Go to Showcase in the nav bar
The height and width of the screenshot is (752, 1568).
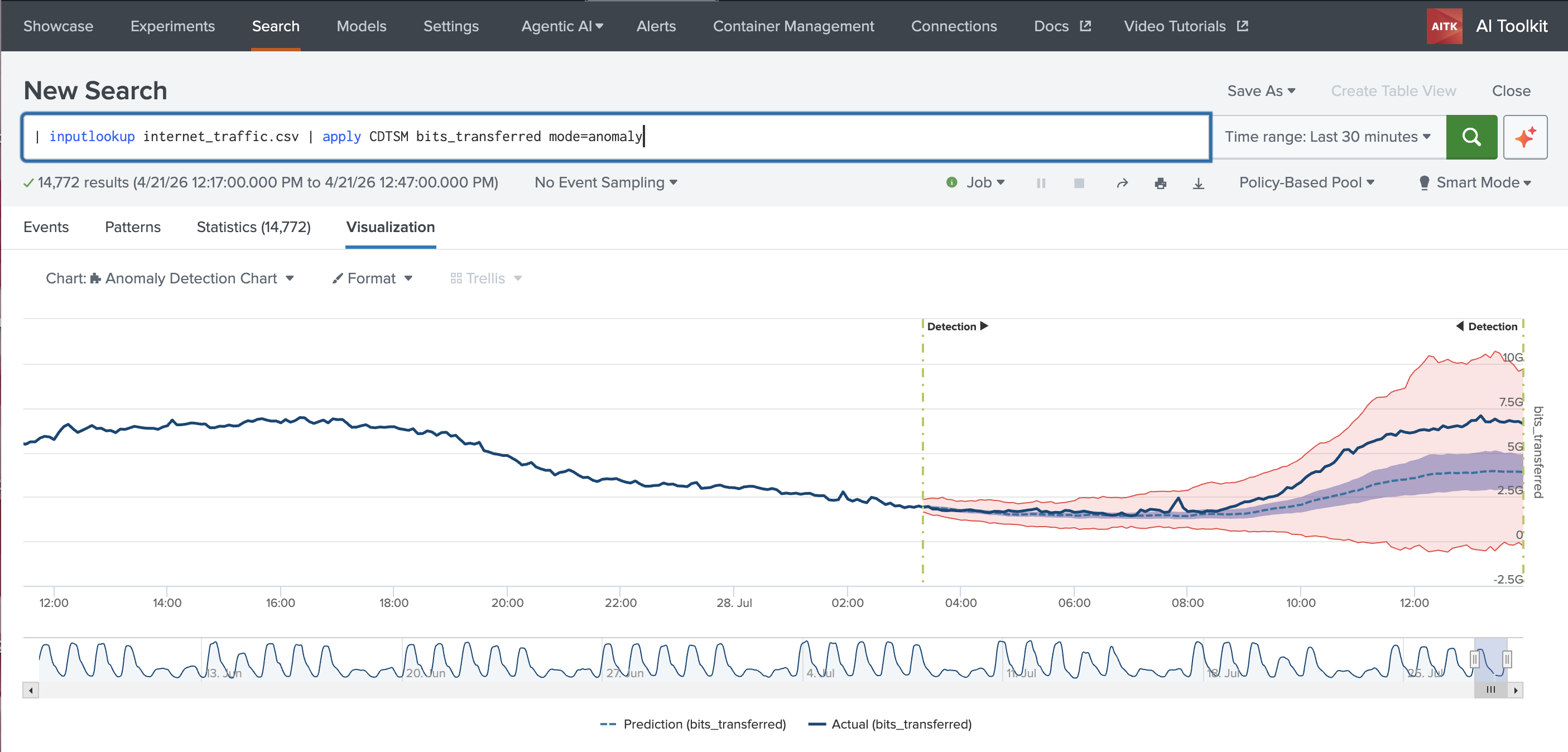click(59, 26)
